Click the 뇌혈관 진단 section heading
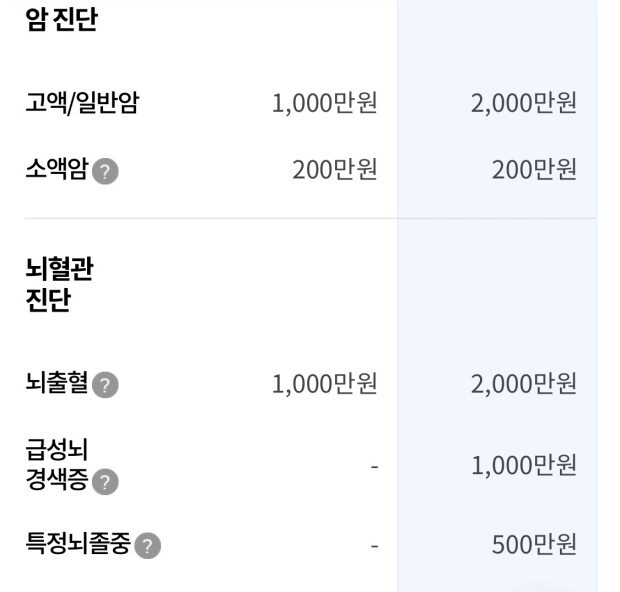 [x=60, y=284]
